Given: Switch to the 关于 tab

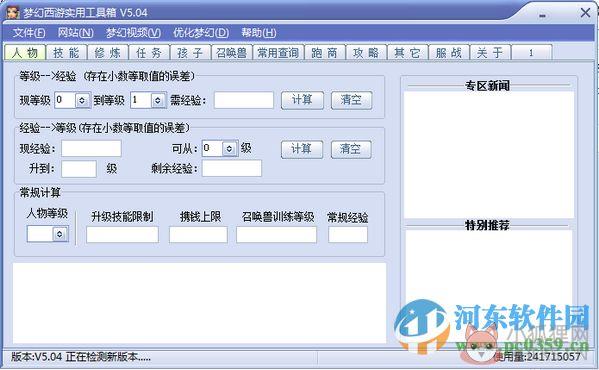Looking at the screenshot, I should click(x=490, y=53).
